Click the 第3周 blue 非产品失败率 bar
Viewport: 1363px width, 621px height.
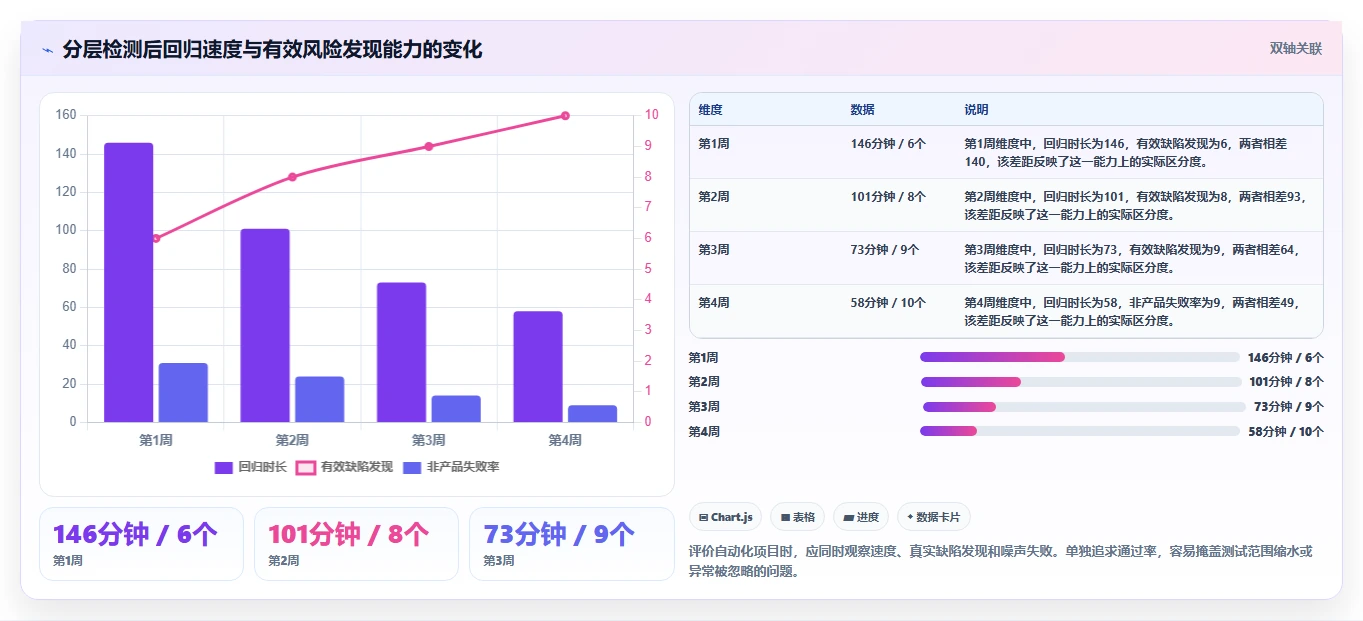click(456, 409)
